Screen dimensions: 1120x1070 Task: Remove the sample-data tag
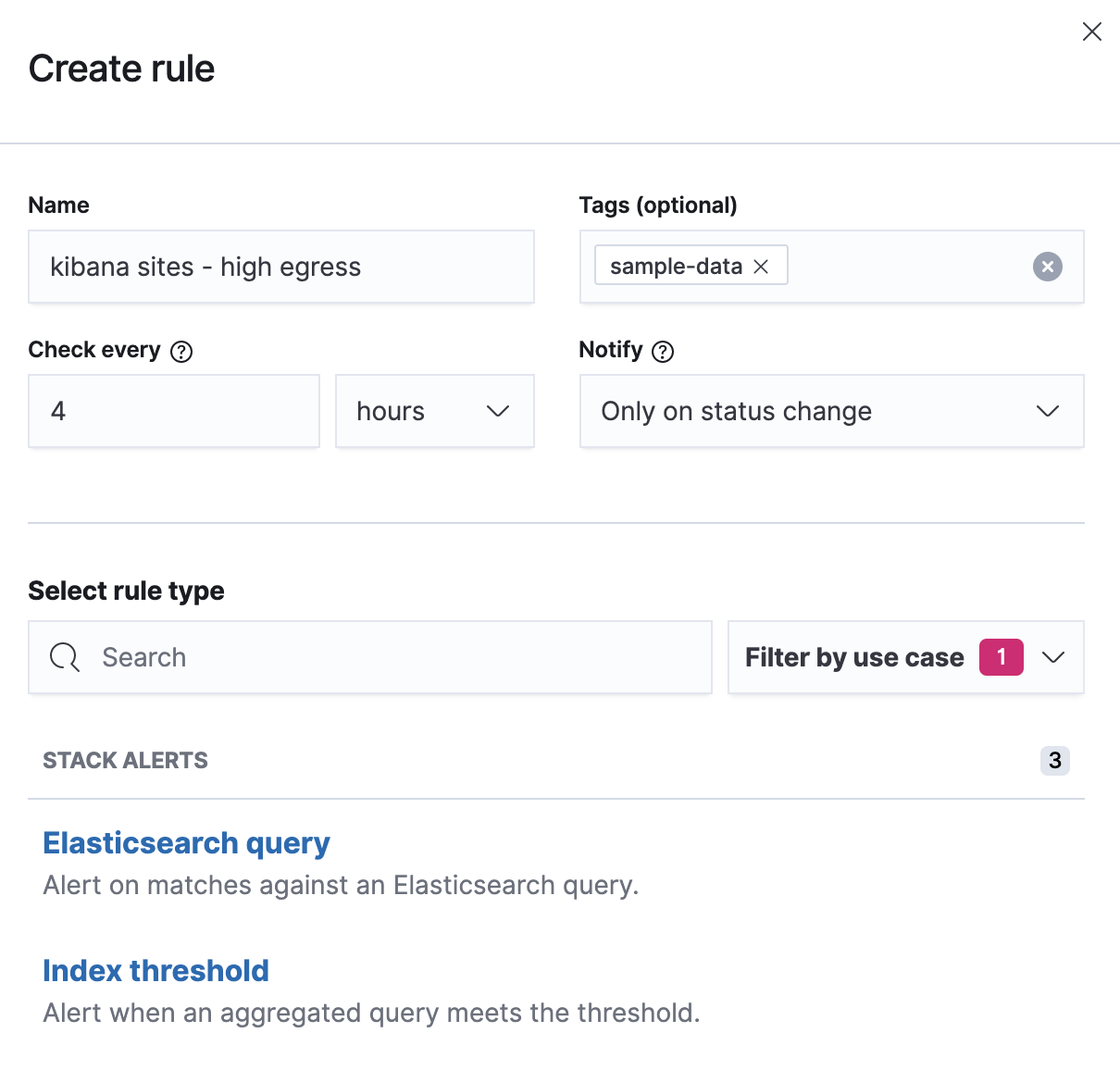pyautogui.click(x=762, y=266)
